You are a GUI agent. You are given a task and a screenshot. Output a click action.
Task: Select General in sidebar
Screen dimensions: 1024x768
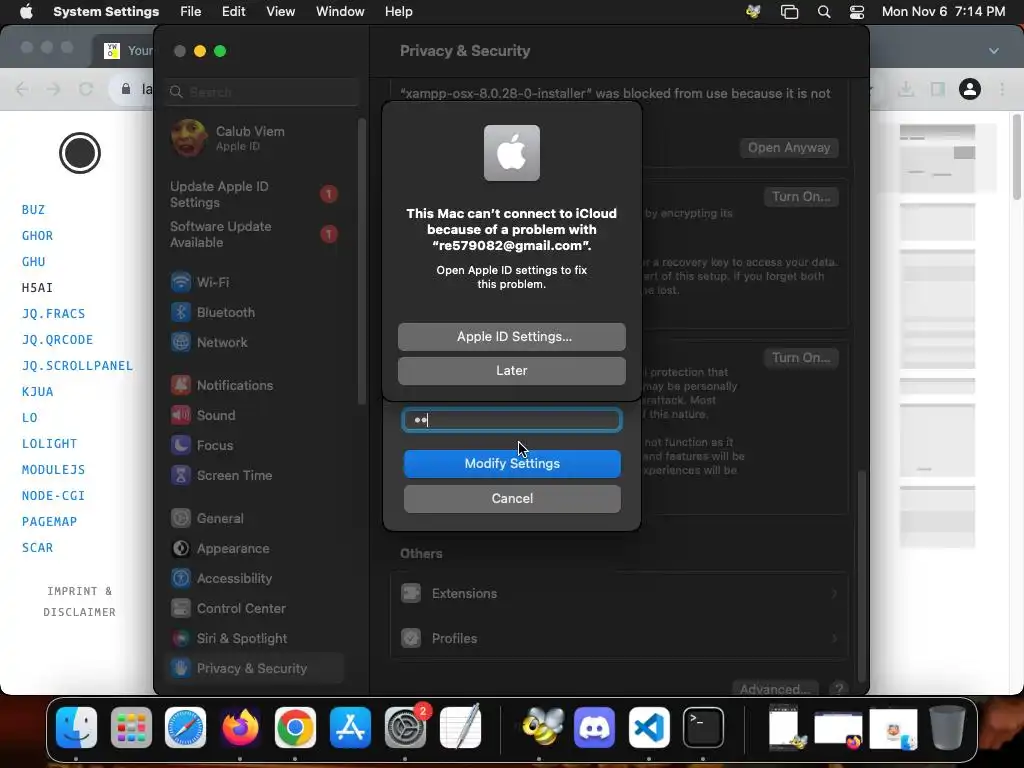tap(220, 519)
